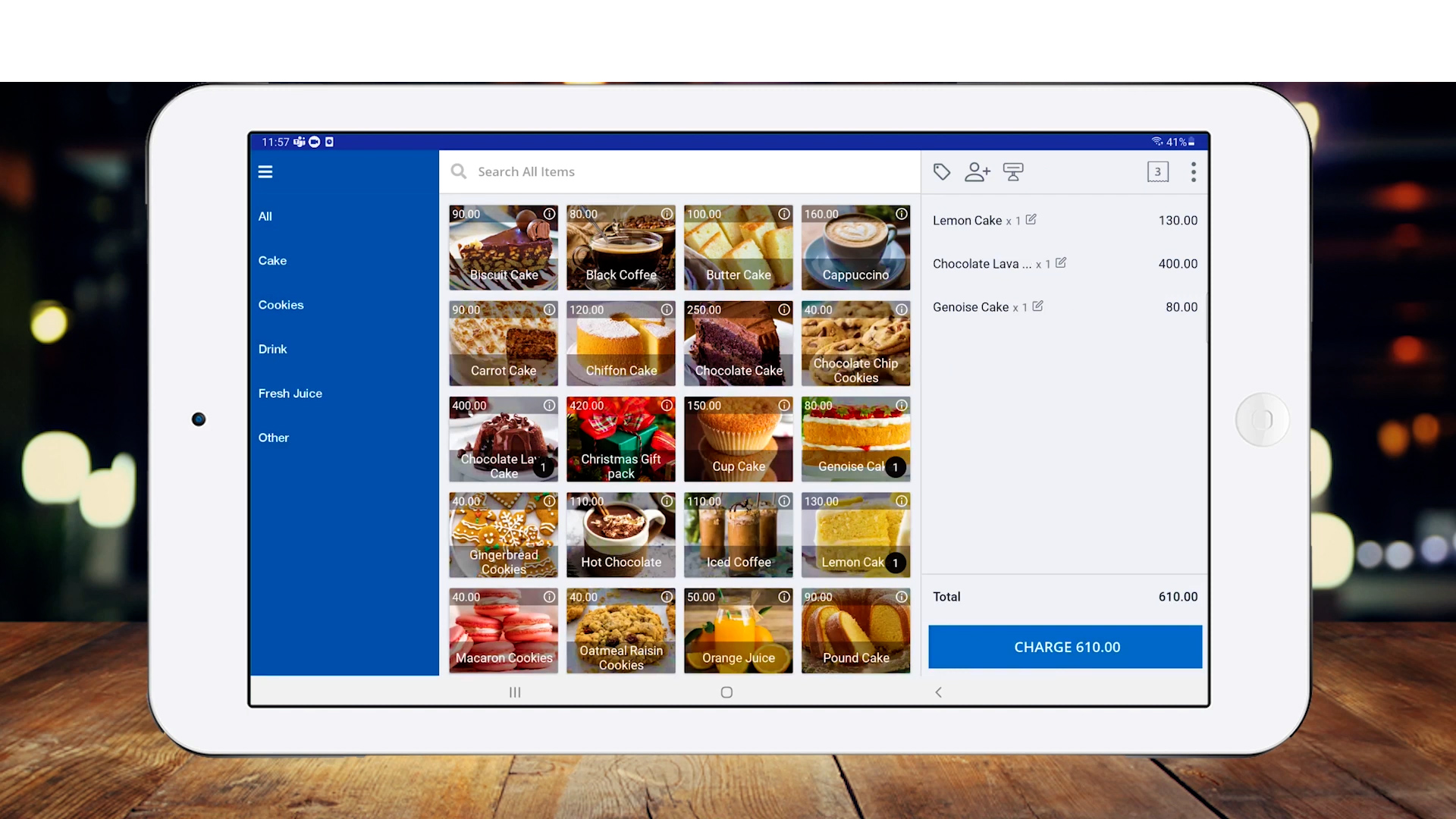
Task: Add Christmas Gift pack to the order
Action: click(620, 440)
